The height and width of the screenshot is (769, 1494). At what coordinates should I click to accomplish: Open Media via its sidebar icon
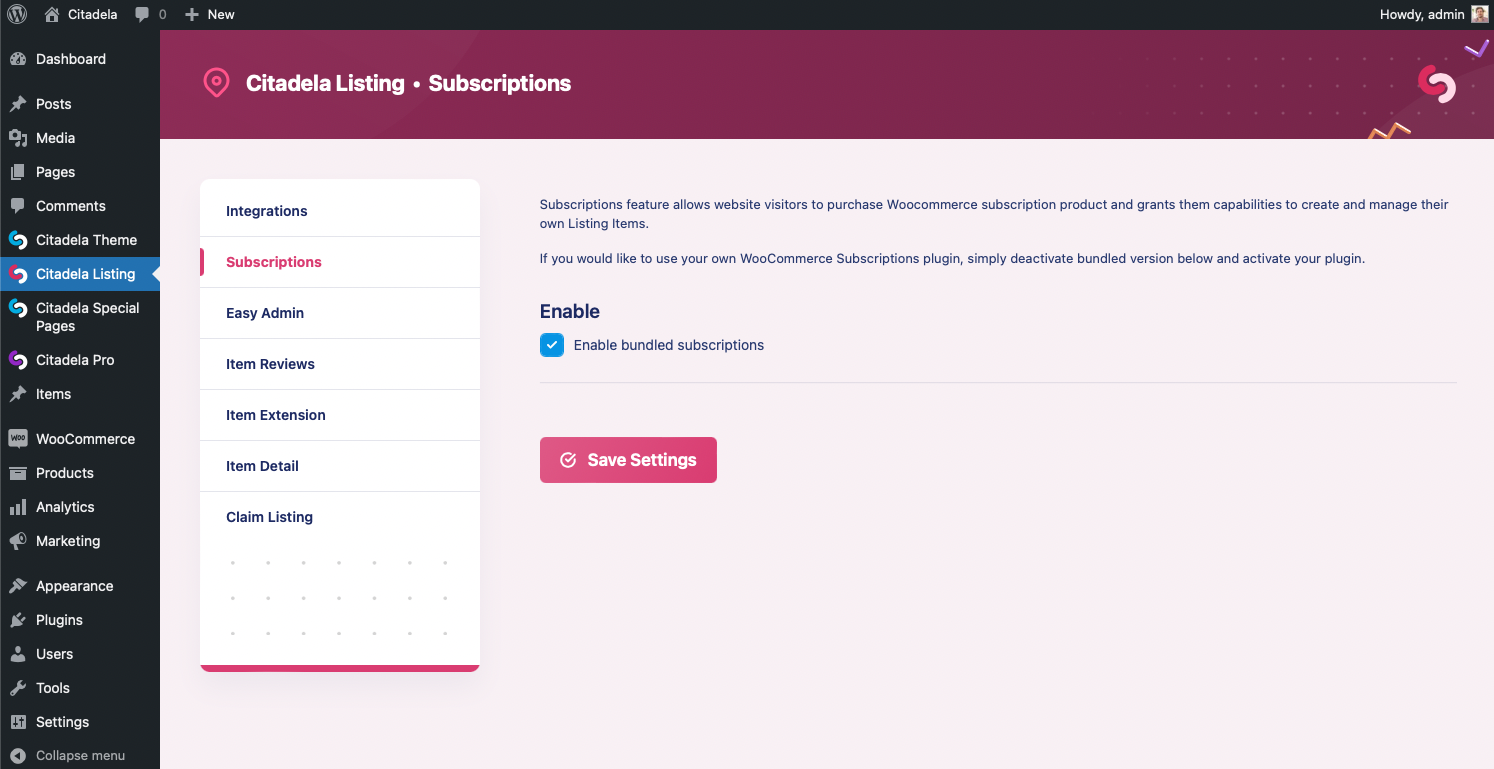click(17, 138)
